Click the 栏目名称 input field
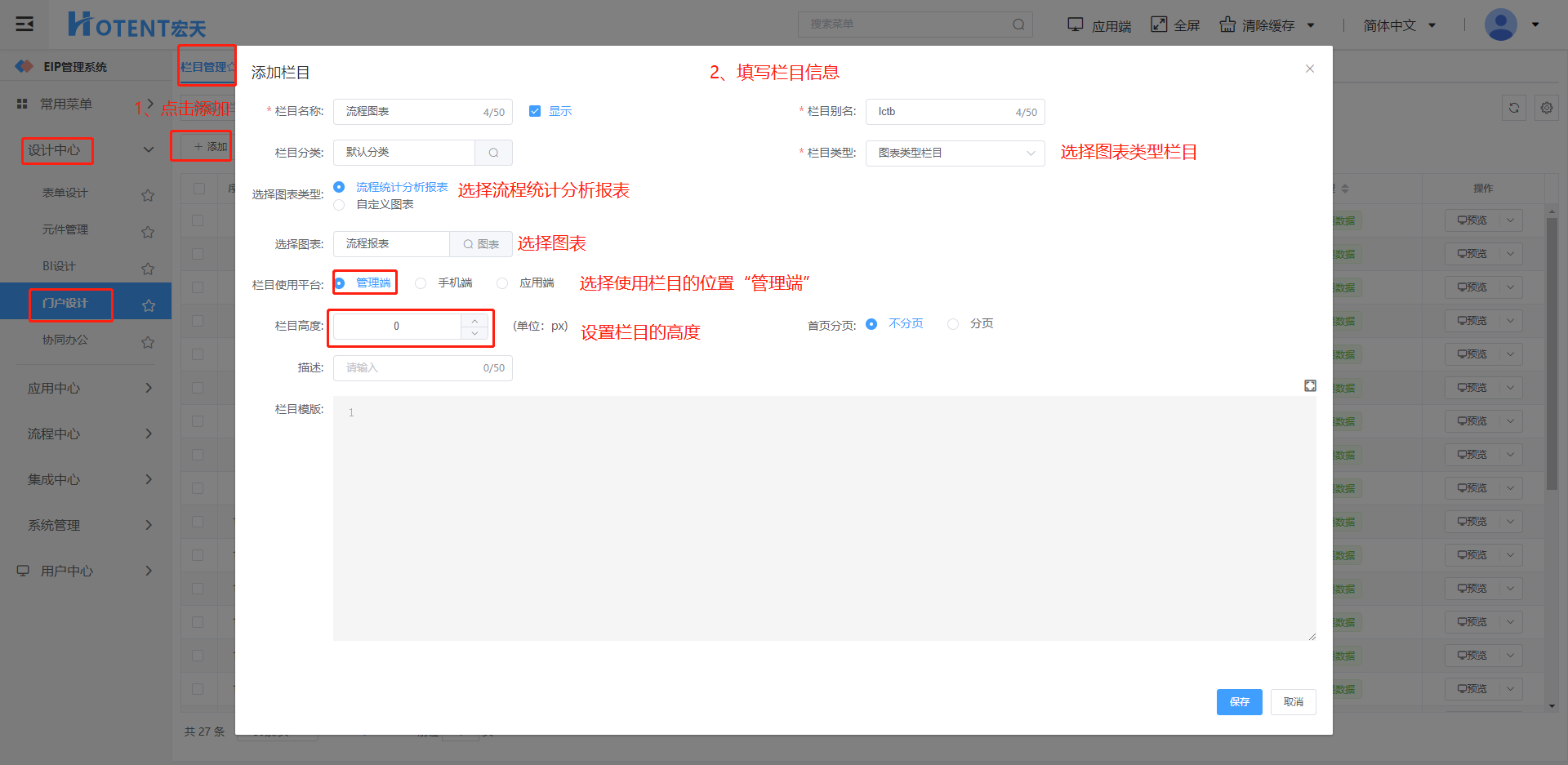The height and width of the screenshot is (765, 1568). 422,112
